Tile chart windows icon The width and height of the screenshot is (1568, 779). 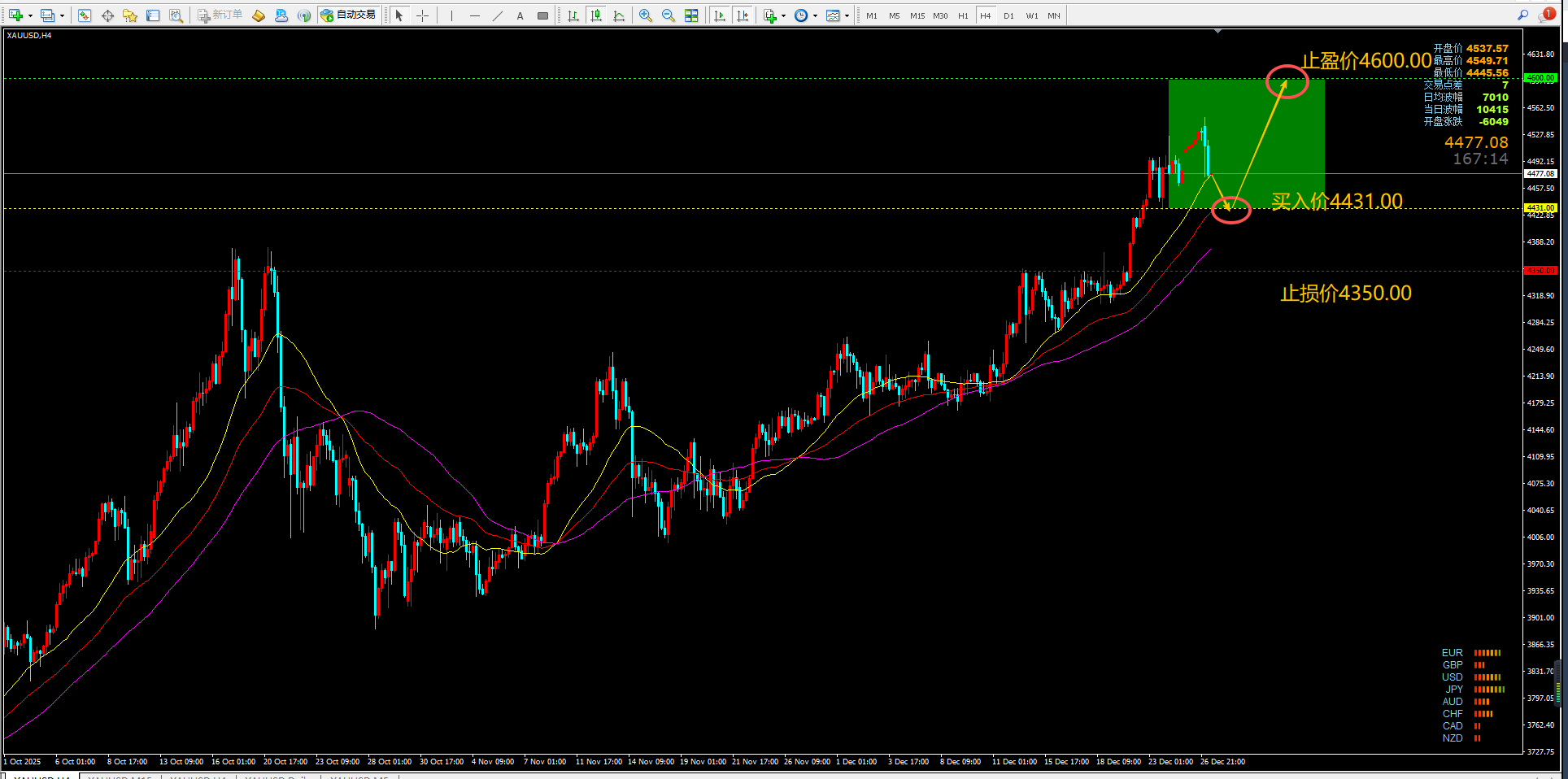tap(691, 15)
